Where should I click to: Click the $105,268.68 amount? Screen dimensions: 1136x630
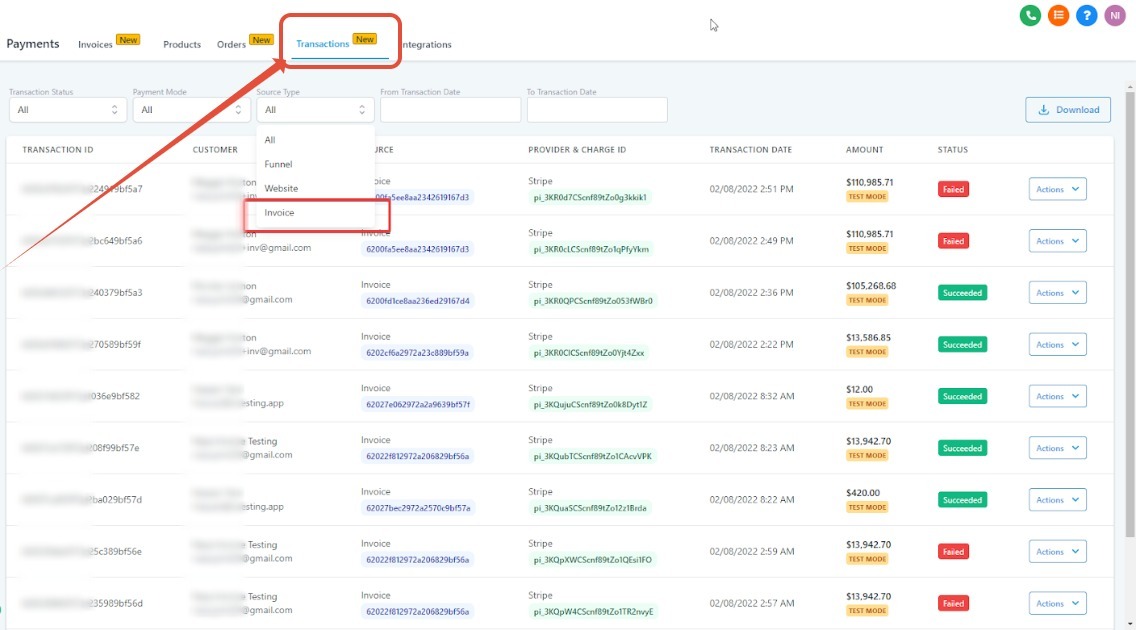[871, 285]
